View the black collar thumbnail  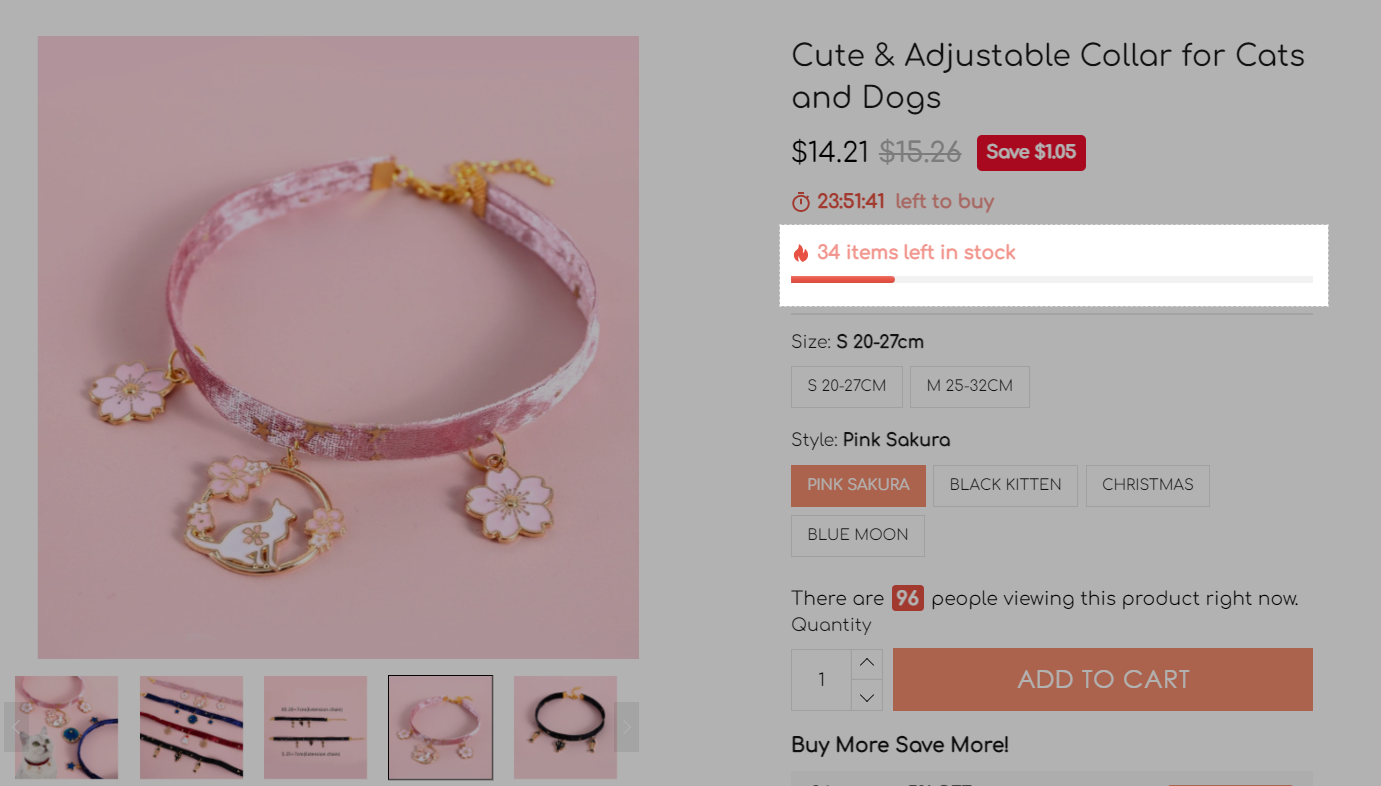(565, 727)
